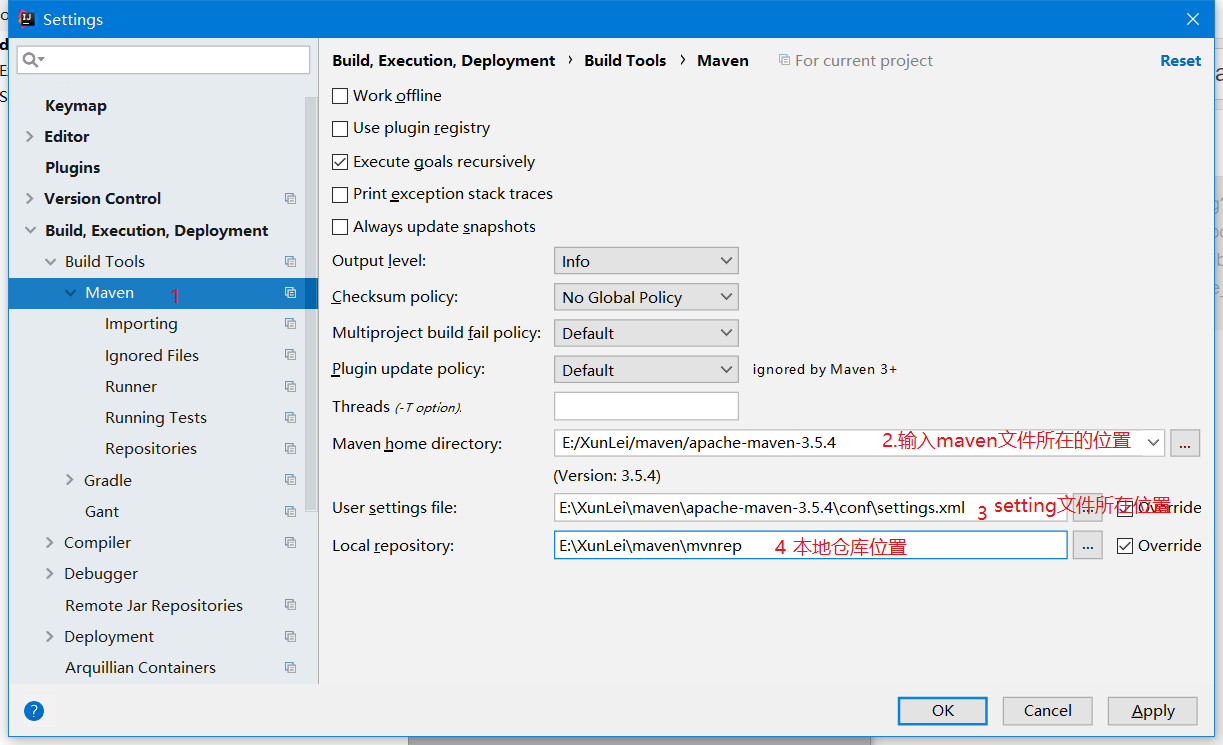
Task: Click the IntelliJ logo in Settings title bar
Action: [26, 19]
